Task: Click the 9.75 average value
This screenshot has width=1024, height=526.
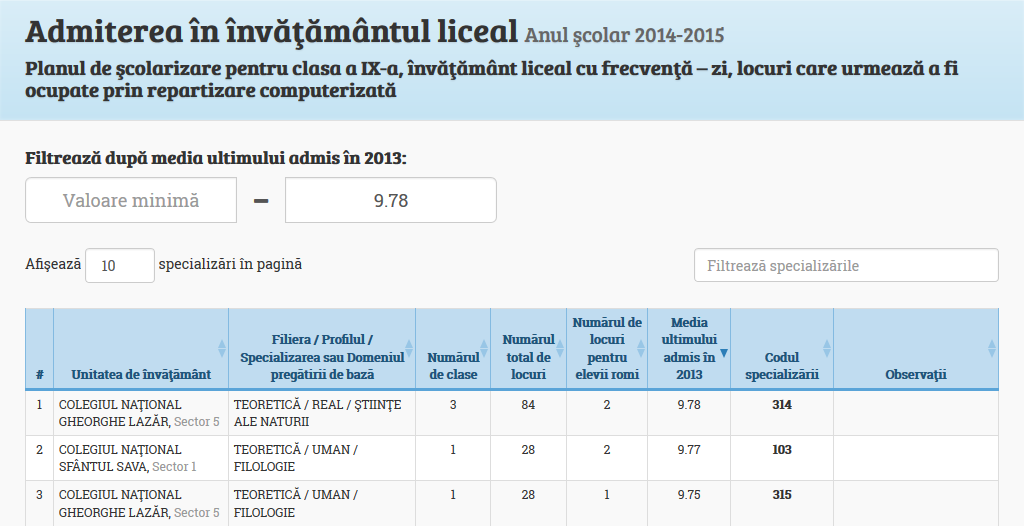Action: click(x=689, y=495)
